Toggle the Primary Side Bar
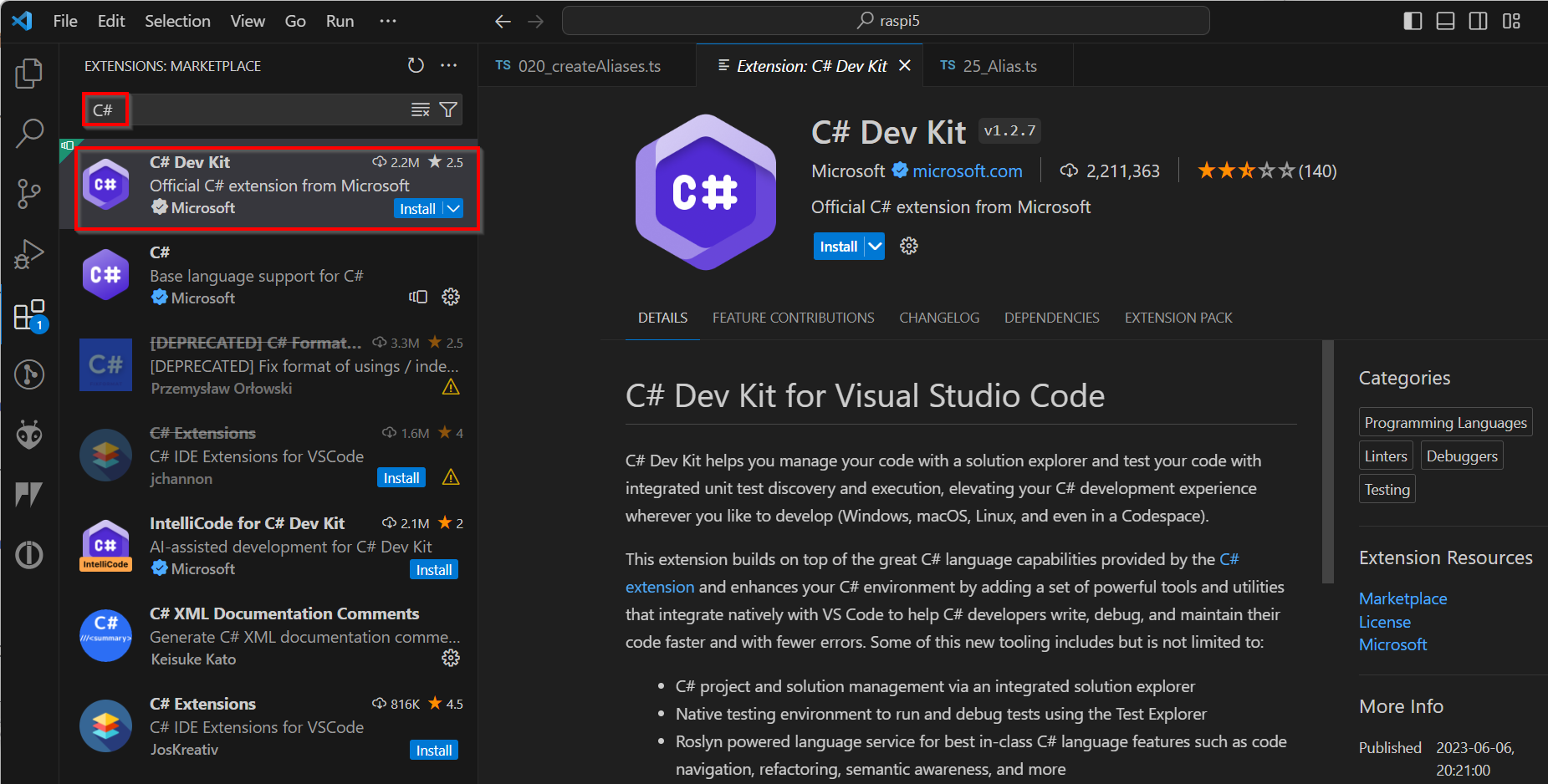Viewport: 1548px width, 784px height. click(x=1413, y=20)
